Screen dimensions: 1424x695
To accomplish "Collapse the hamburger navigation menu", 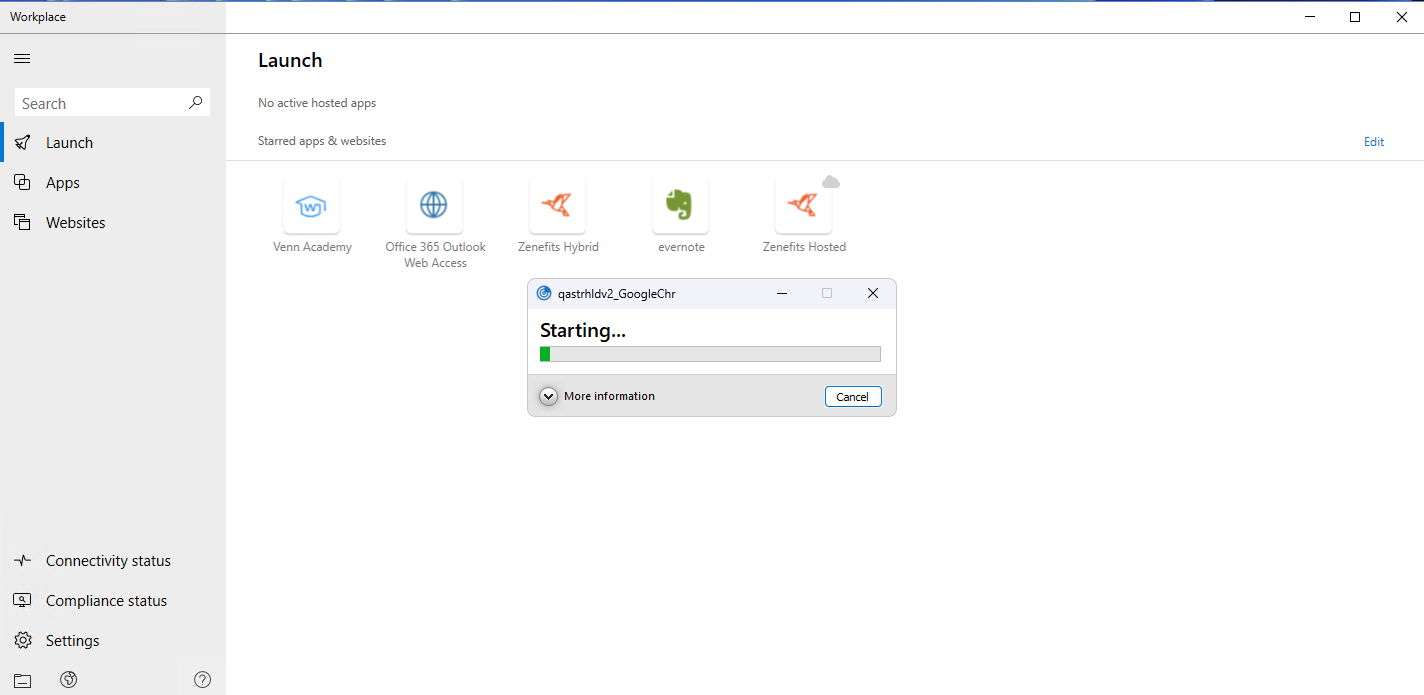I will pos(22,59).
